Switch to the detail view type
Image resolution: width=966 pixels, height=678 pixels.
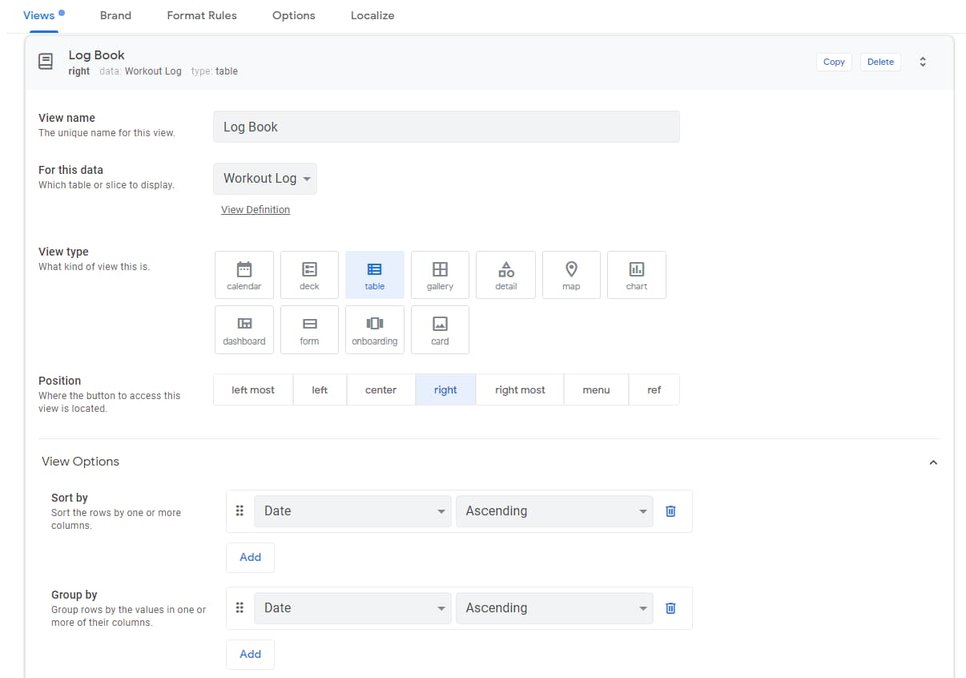pos(505,274)
